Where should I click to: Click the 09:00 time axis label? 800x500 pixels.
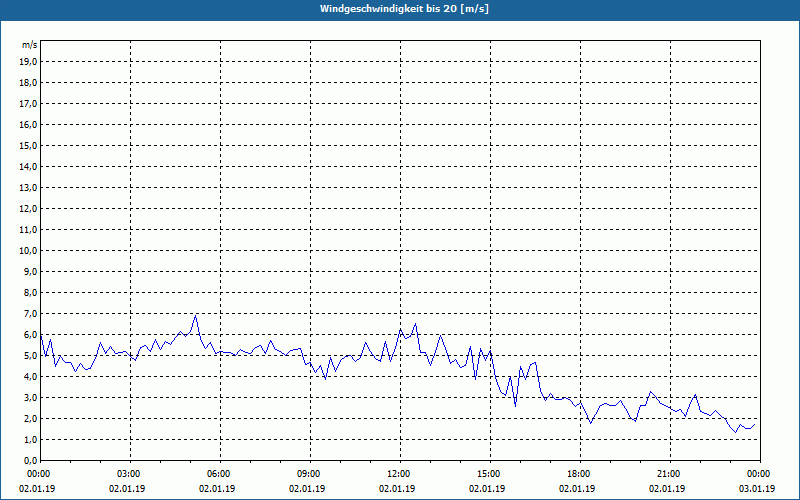311,474
